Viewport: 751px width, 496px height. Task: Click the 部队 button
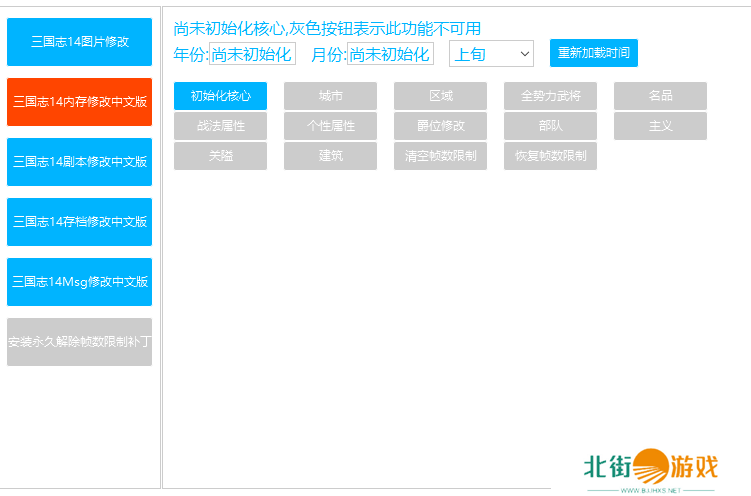pyautogui.click(x=550, y=126)
